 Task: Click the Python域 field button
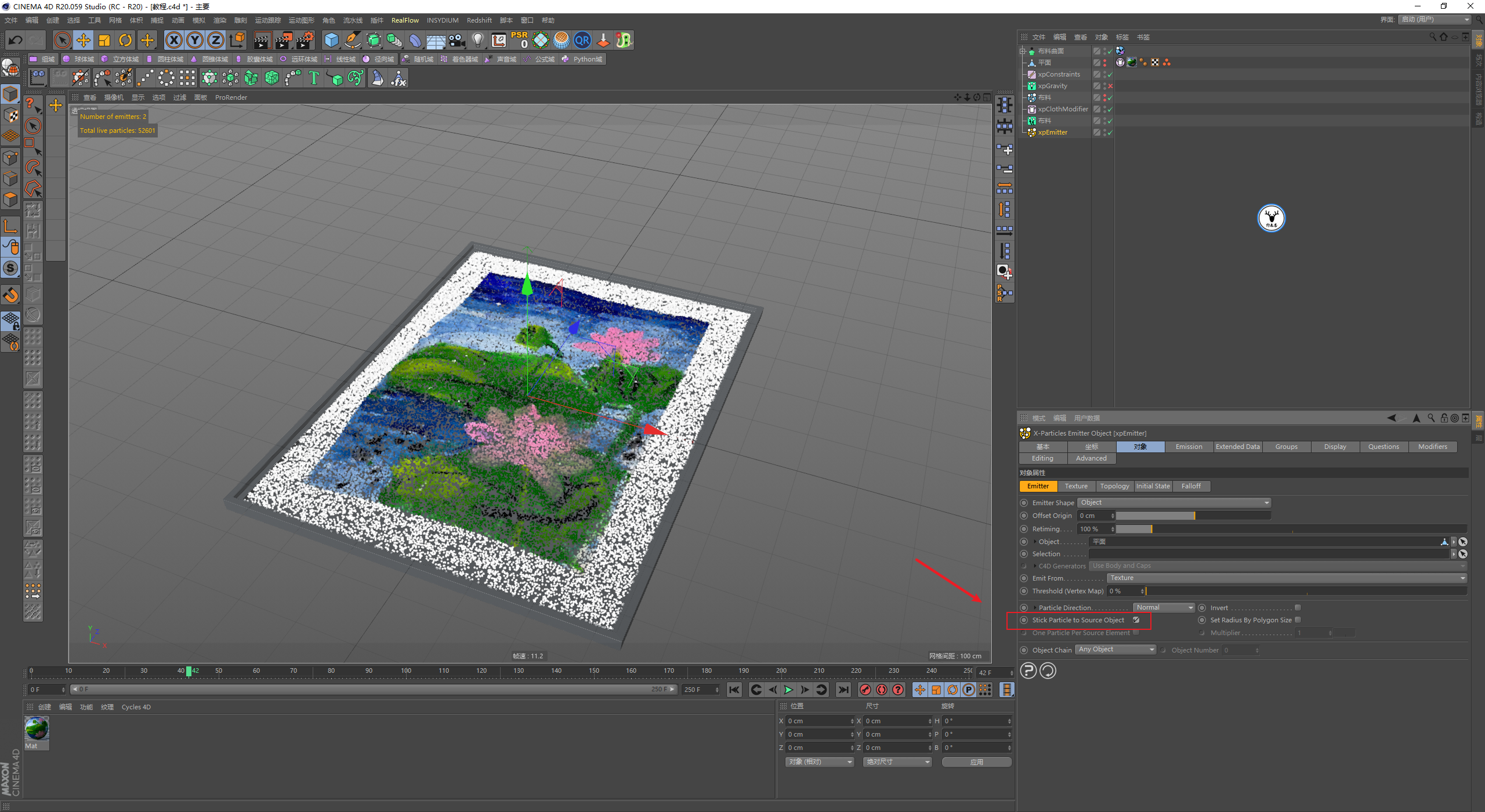coord(582,59)
